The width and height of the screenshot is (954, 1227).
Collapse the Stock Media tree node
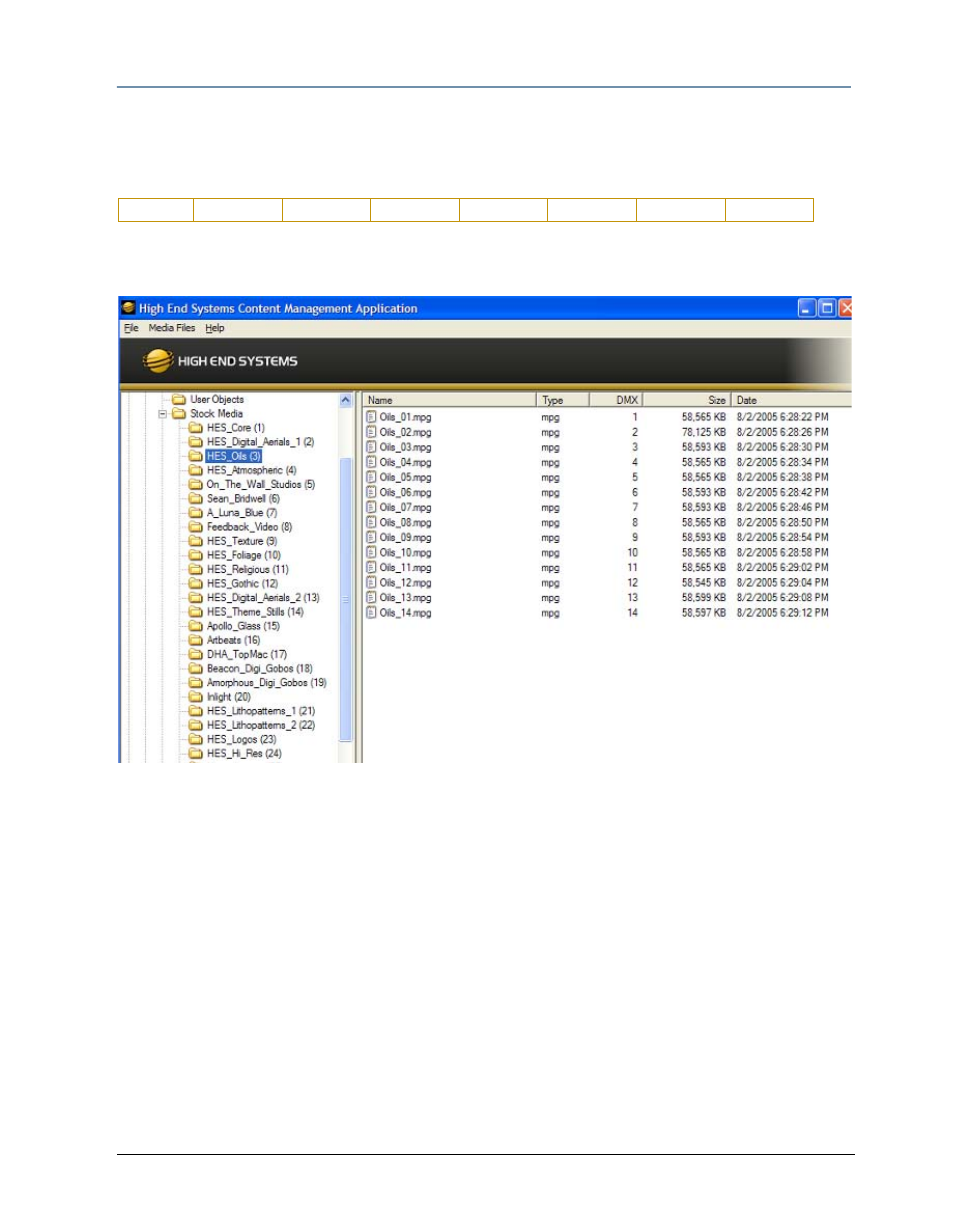tap(162, 413)
